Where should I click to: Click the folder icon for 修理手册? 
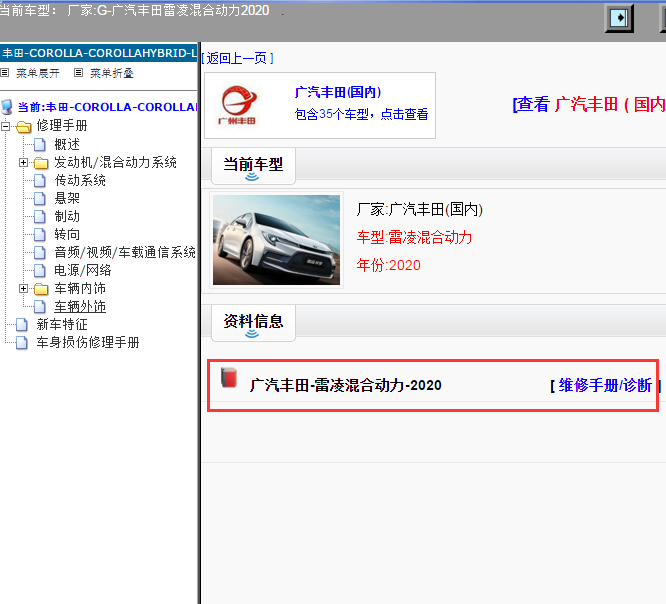(x=23, y=126)
